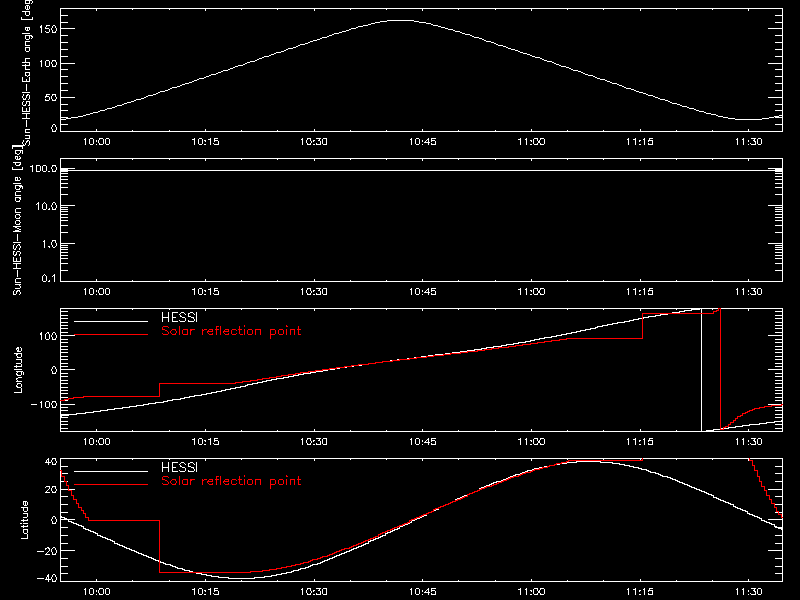This screenshot has width=800, height=600.
Task: Click white legend line sample in Latitude plot
Action: (x=111, y=471)
